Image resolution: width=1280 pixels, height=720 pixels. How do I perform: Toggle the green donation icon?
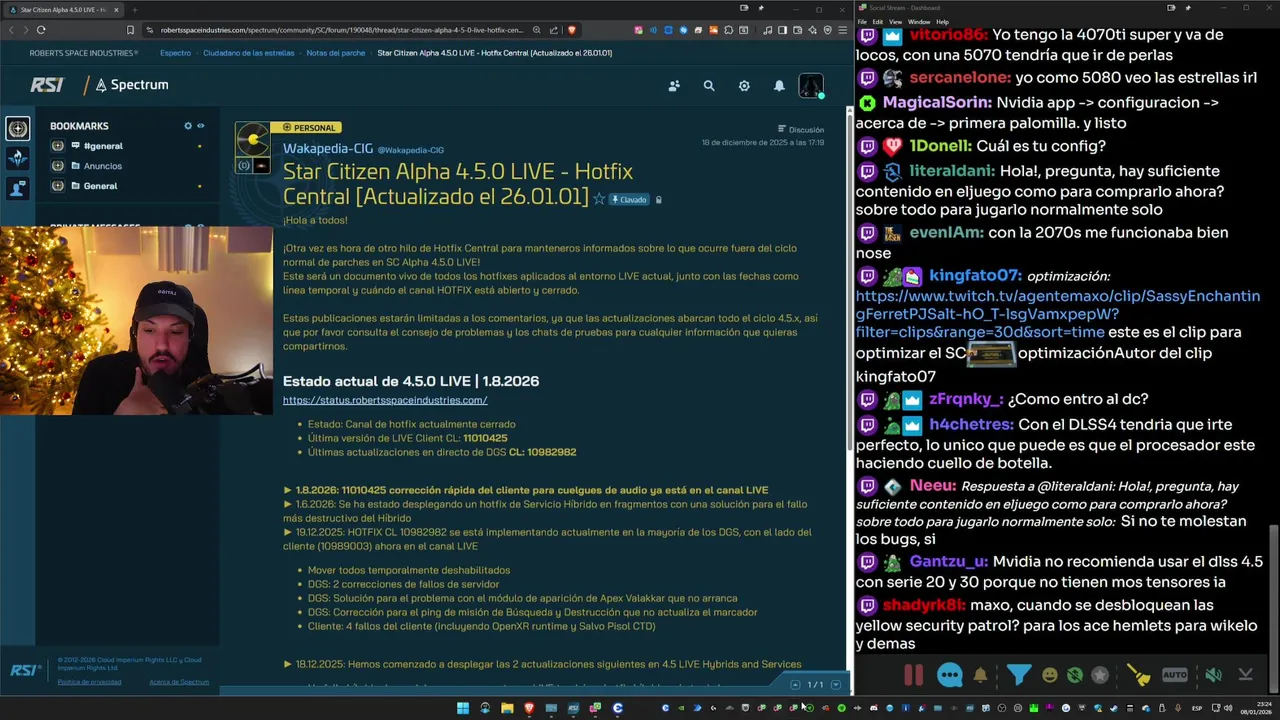click(x=1074, y=675)
